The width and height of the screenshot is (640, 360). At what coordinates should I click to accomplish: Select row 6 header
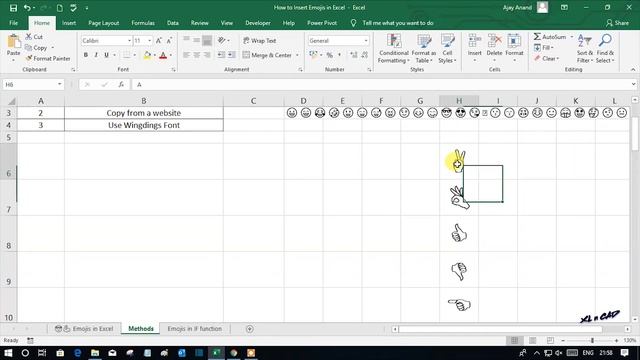(9, 162)
